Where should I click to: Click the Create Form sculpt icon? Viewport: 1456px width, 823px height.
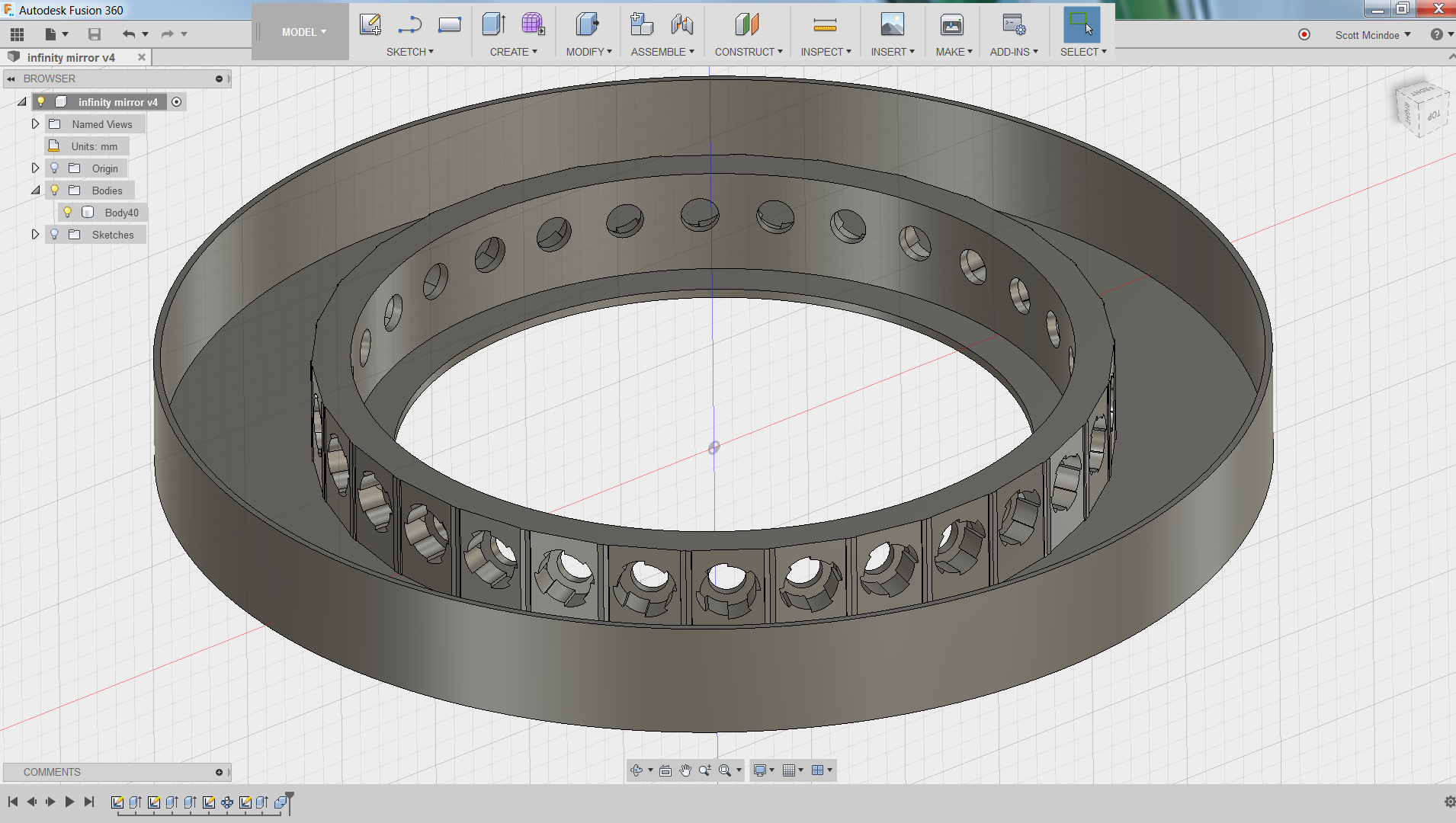tap(533, 24)
